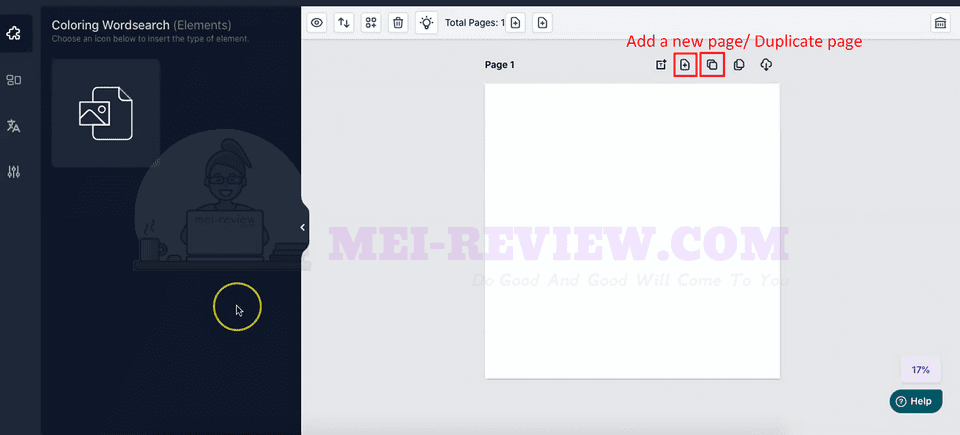Image resolution: width=960 pixels, height=435 pixels.
Task: Click the reorder up-down arrows icon
Action: pyautogui.click(x=344, y=23)
